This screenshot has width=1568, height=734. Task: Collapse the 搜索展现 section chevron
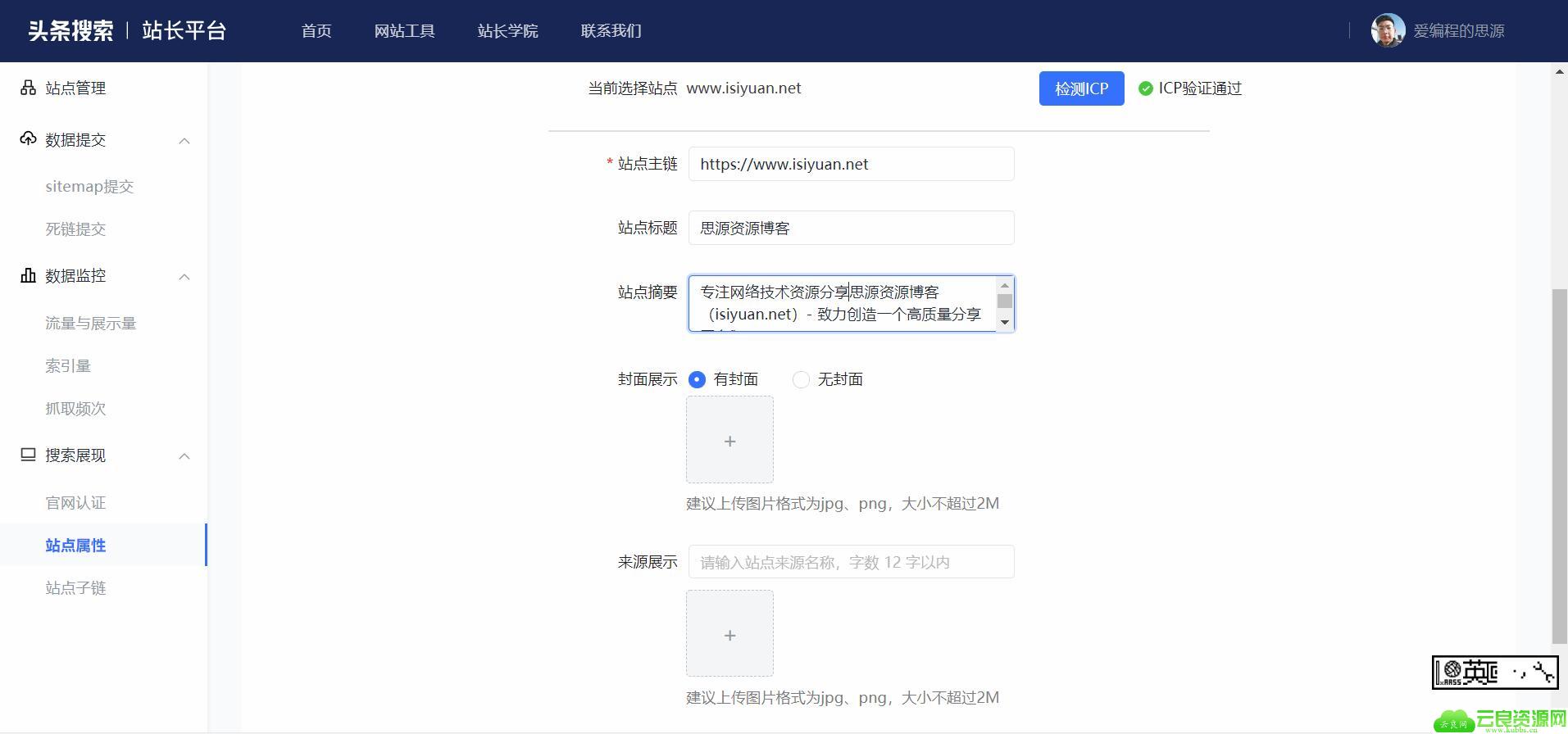tap(184, 456)
